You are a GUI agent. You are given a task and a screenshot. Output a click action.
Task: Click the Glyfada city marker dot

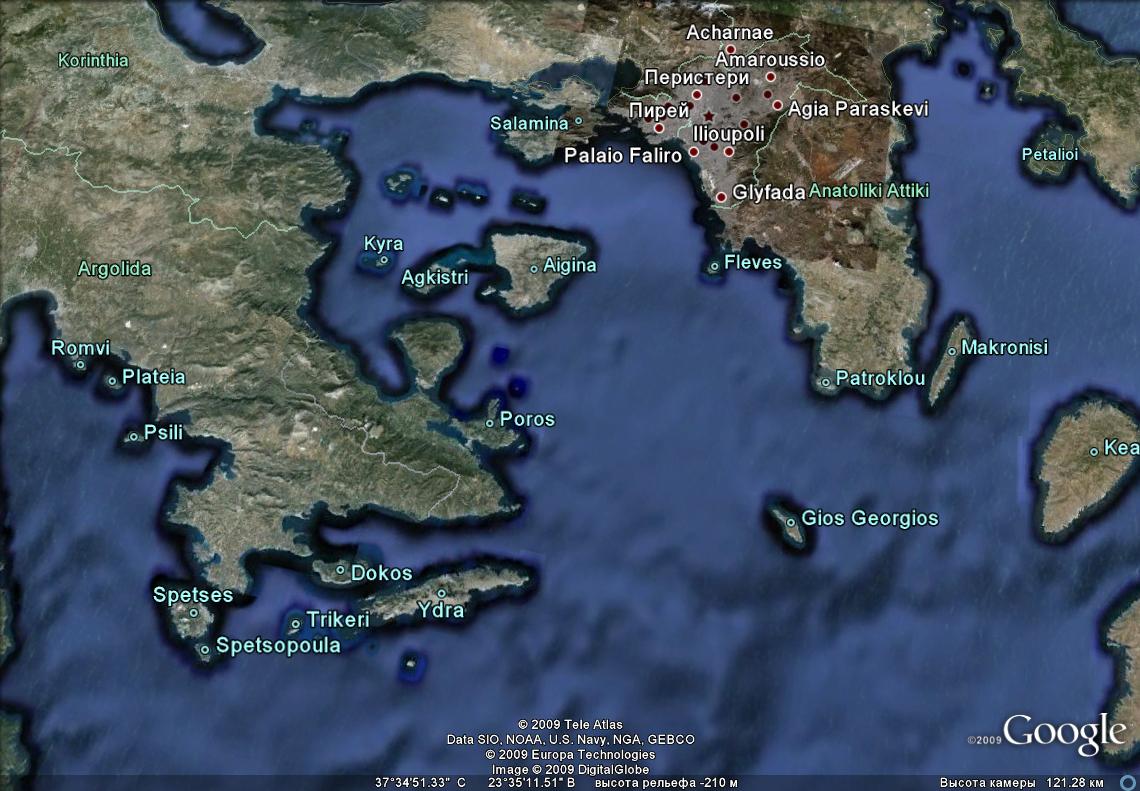[x=721, y=197]
